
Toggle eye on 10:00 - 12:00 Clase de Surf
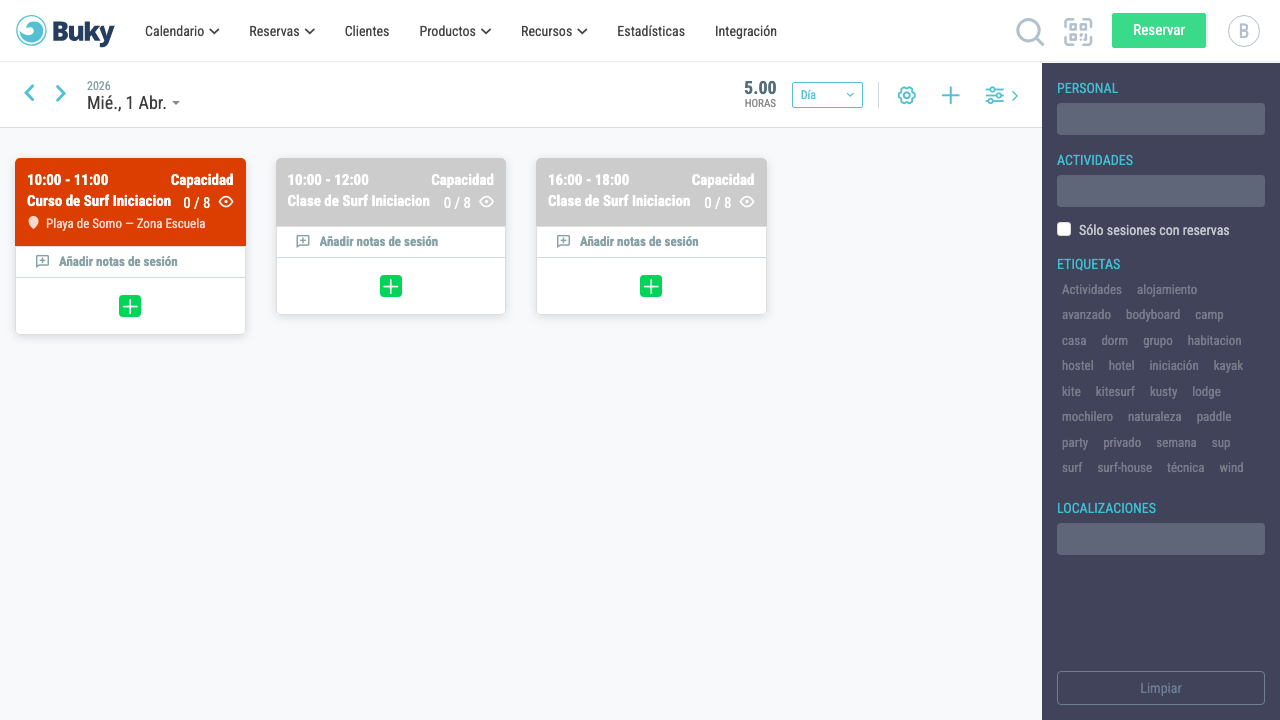[x=487, y=201]
